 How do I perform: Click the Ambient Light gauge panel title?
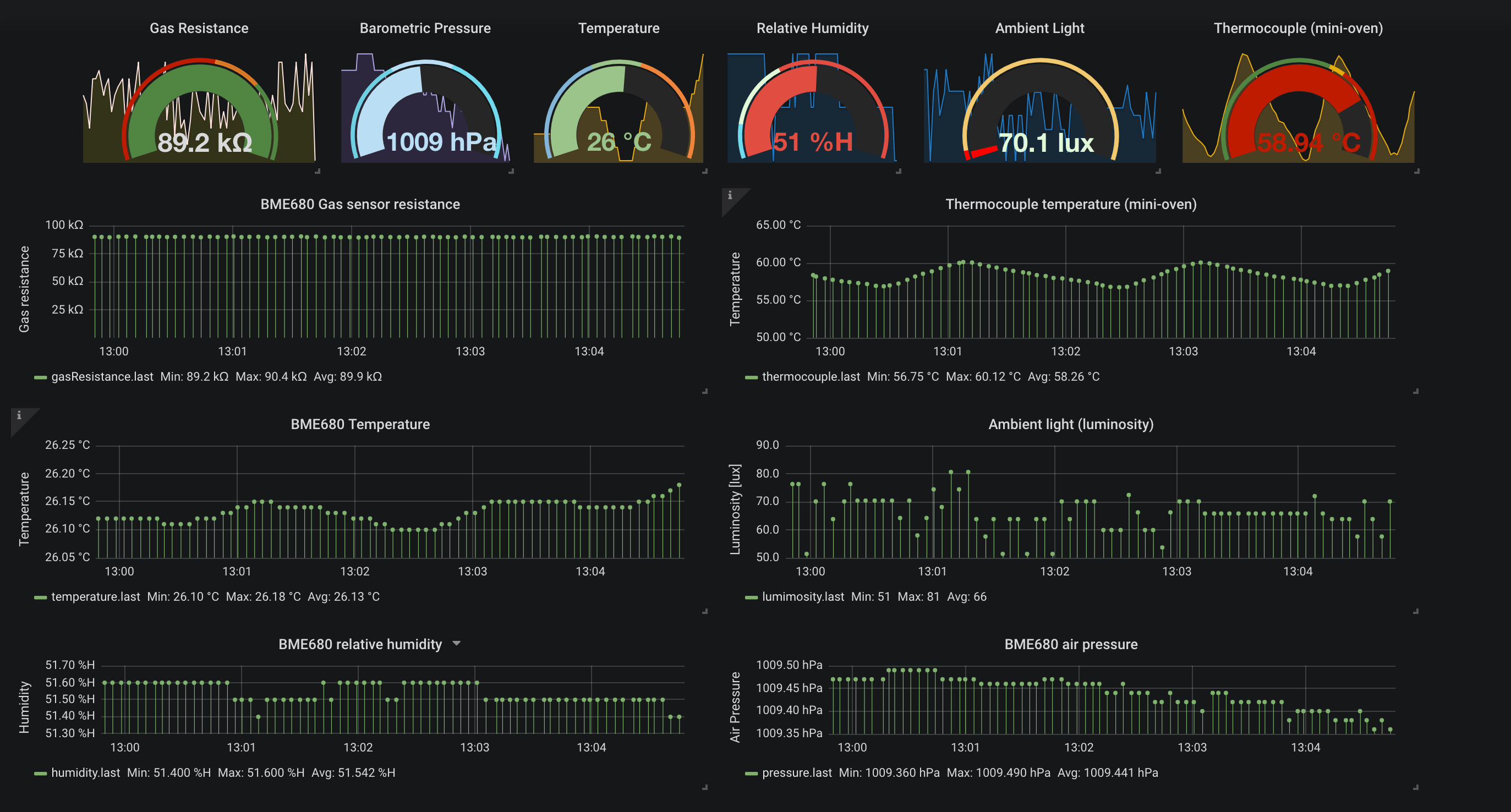click(x=1039, y=28)
